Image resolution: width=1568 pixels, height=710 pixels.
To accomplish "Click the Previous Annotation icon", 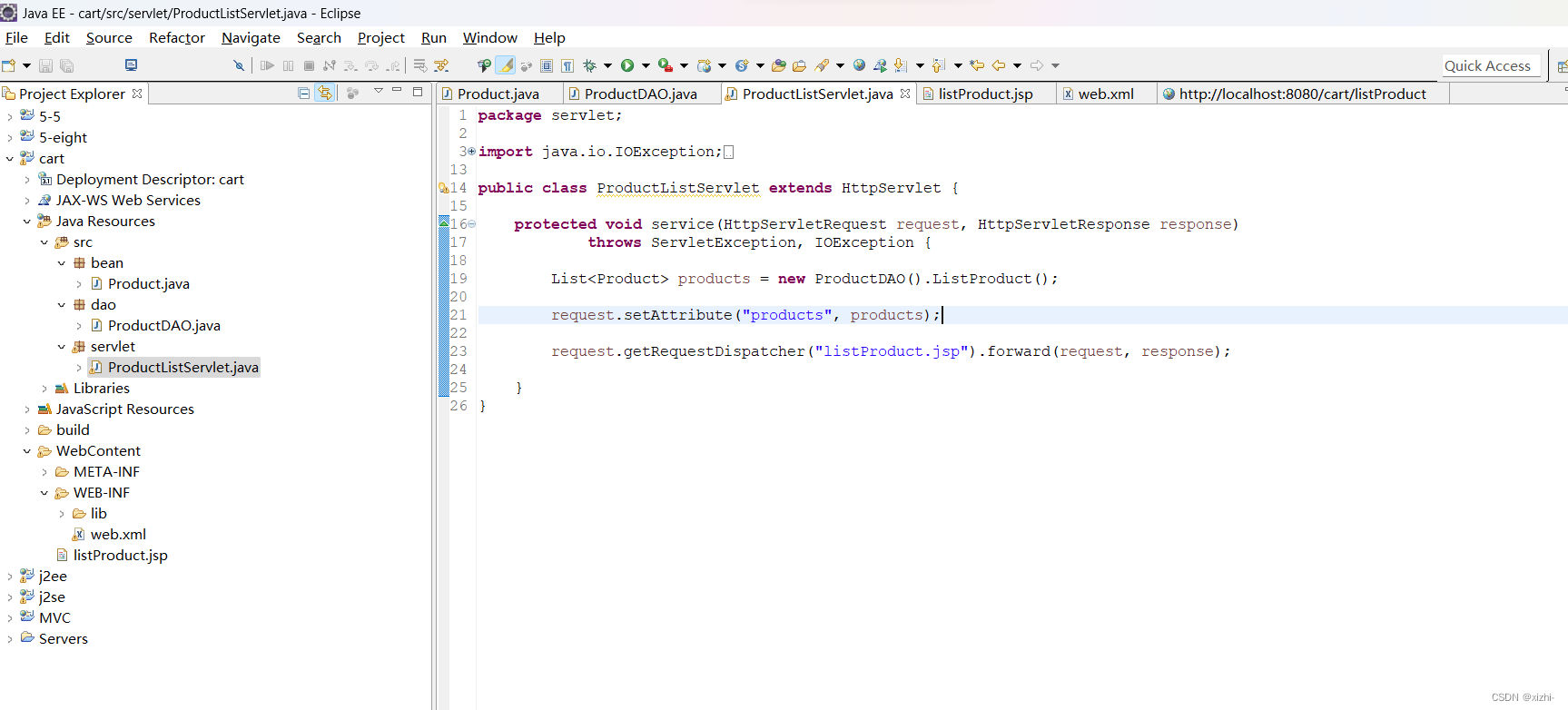I will (x=939, y=65).
